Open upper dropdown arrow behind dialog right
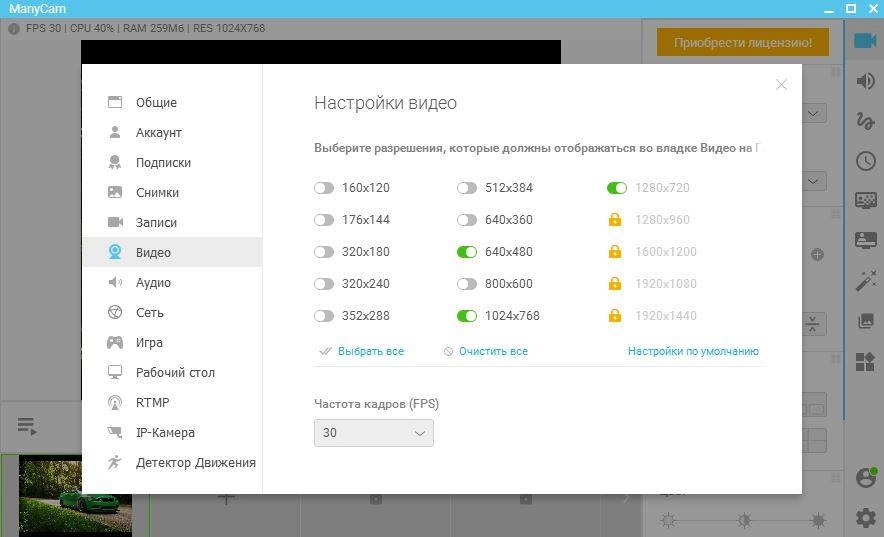The height and width of the screenshot is (537, 884). click(x=812, y=113)
